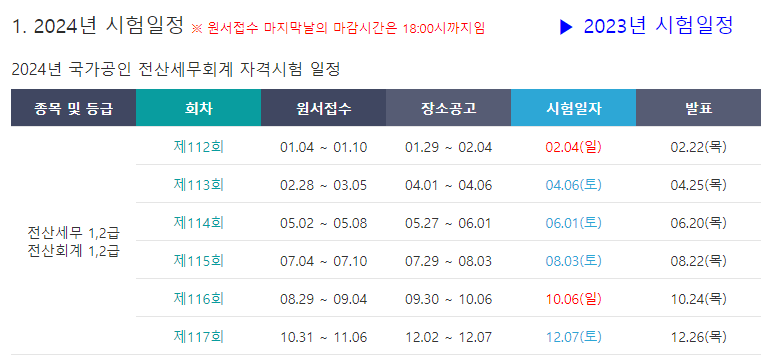
Task: Select 제112회 round
Action: 199,147
